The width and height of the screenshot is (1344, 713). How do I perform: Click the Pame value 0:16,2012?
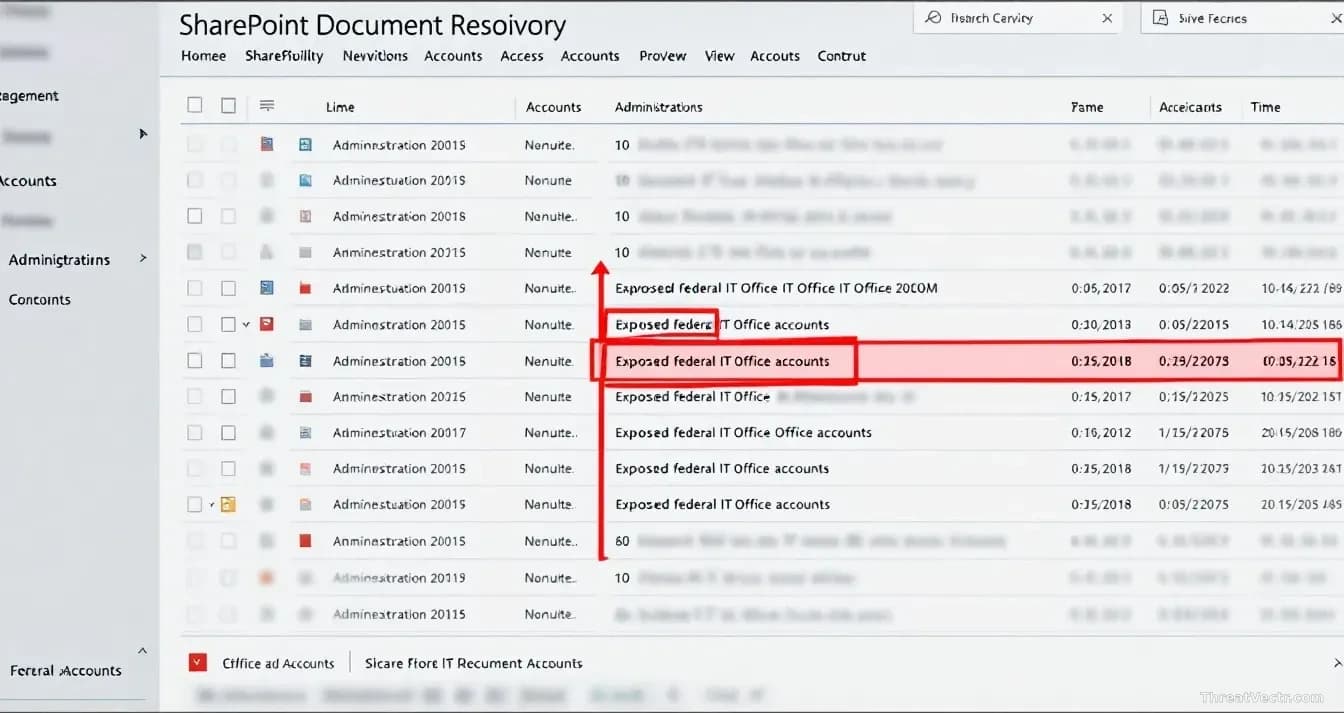coord(1101,432)
